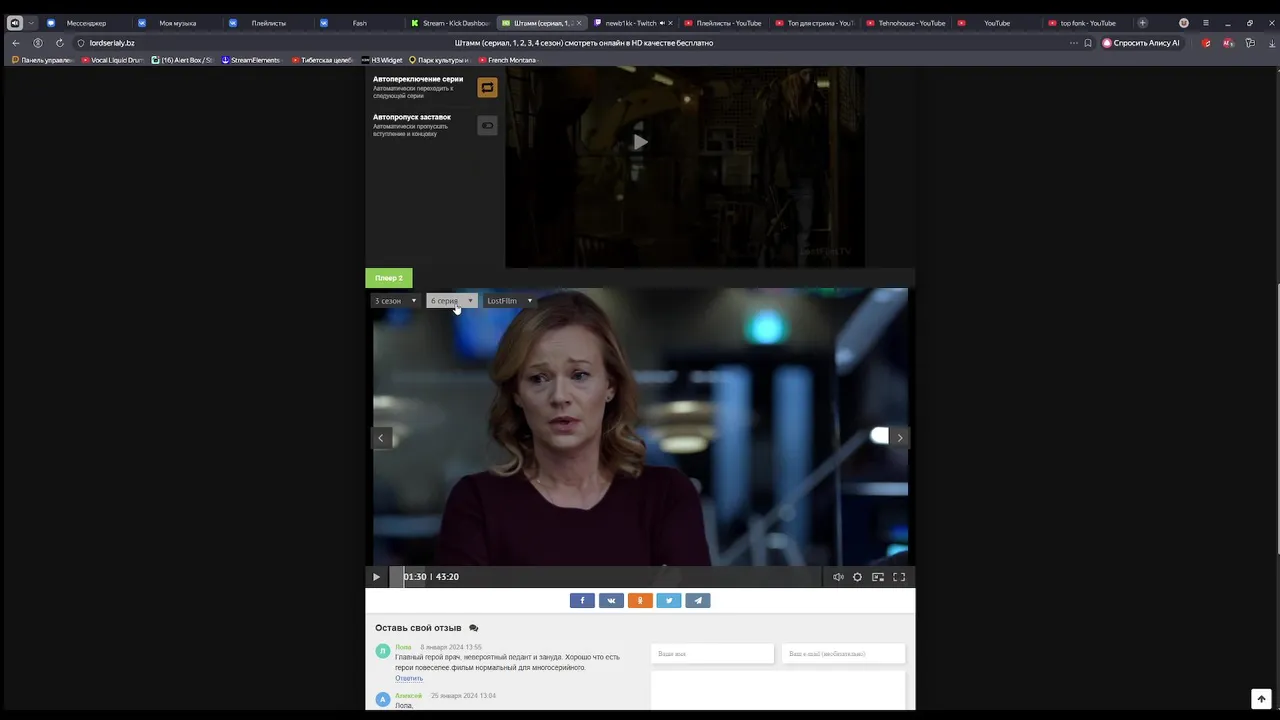Image resolution: width=1280 pixels, height=720 pixels.
Task: Open the LostFilm voiceover dropdown
Action: click(x=510, y=301)
